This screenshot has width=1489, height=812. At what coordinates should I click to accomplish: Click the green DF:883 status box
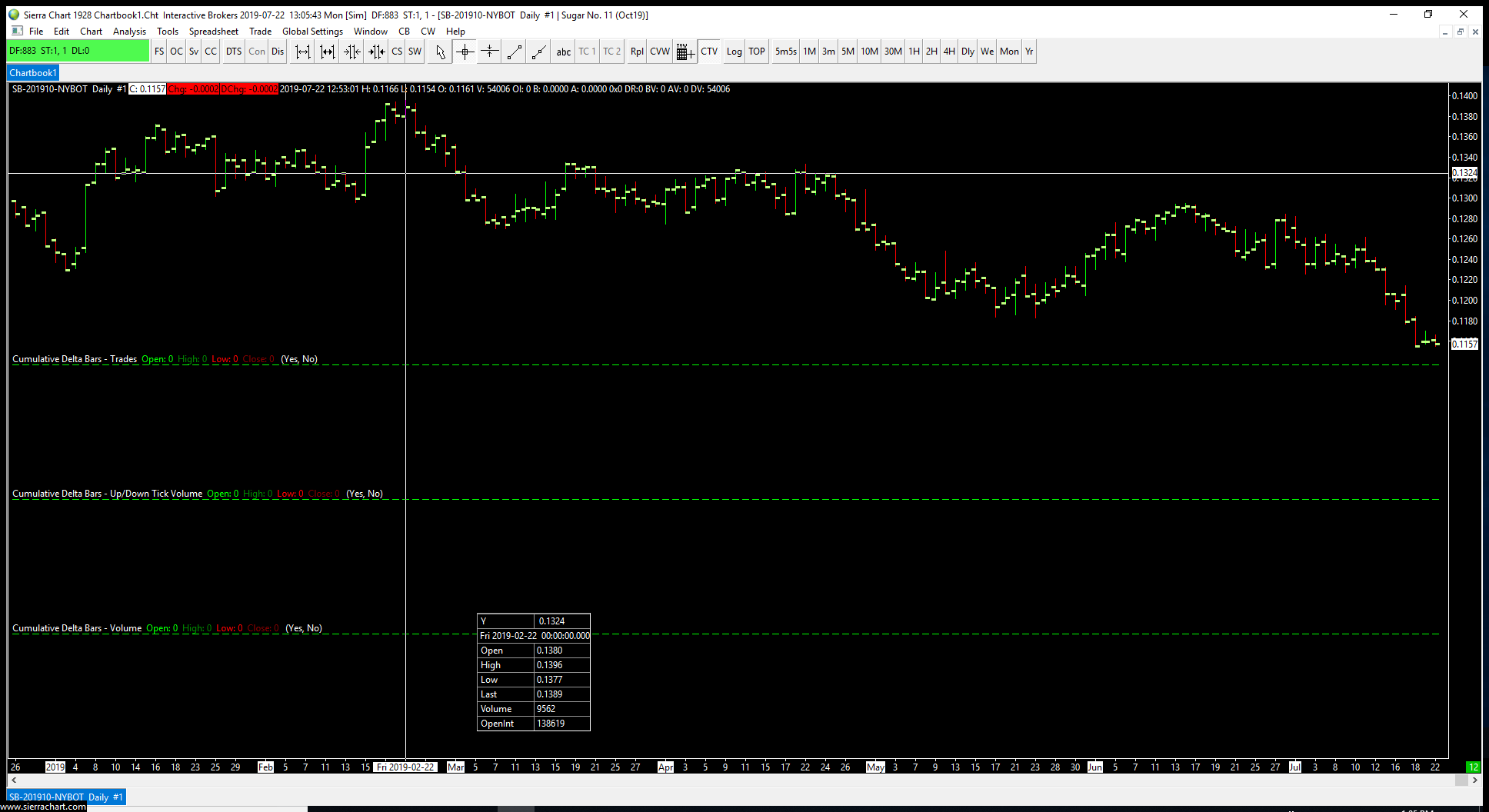click(x=78, y=51)
